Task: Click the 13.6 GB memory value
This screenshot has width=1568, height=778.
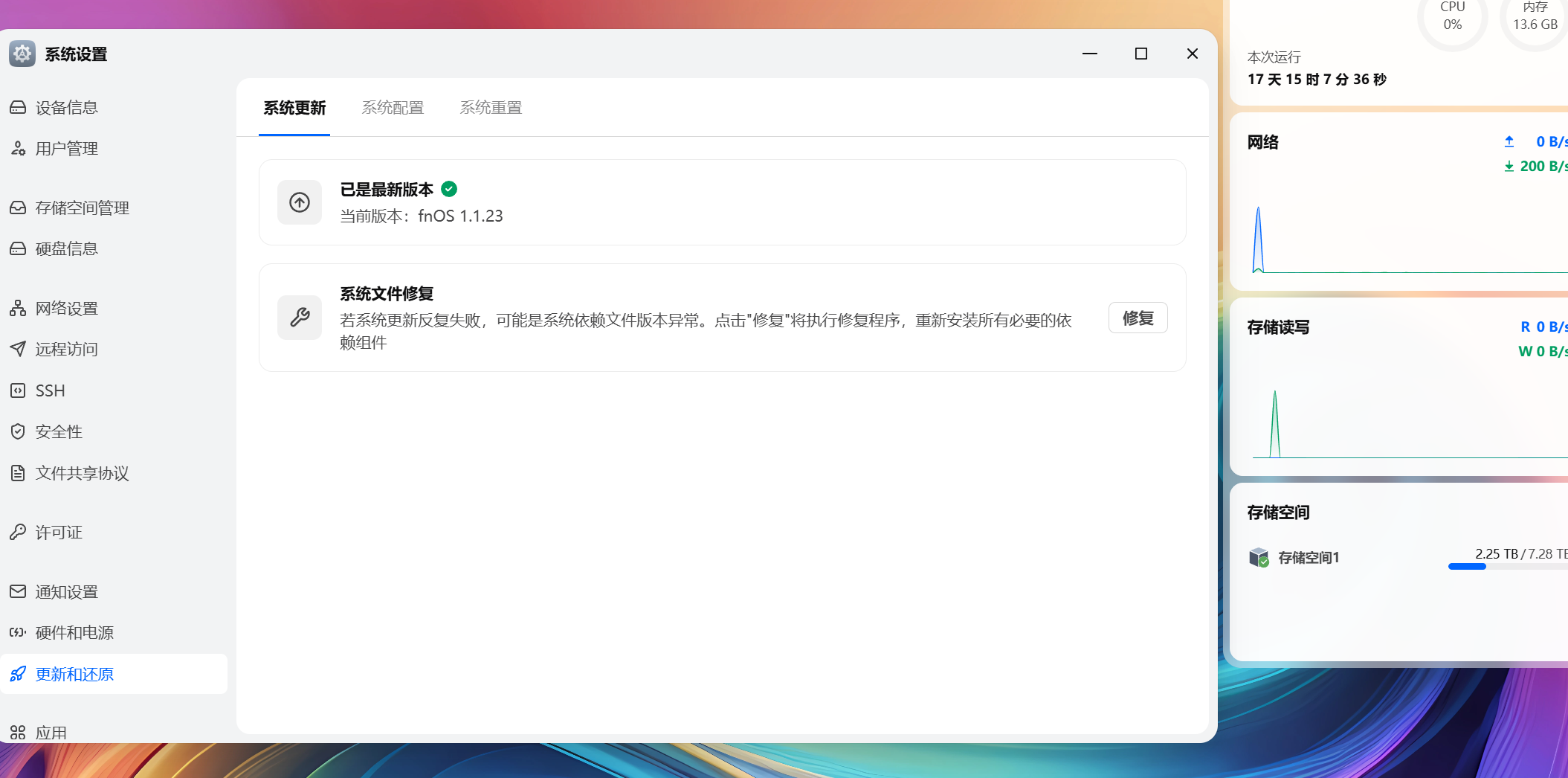Action: coord(1535,25)
